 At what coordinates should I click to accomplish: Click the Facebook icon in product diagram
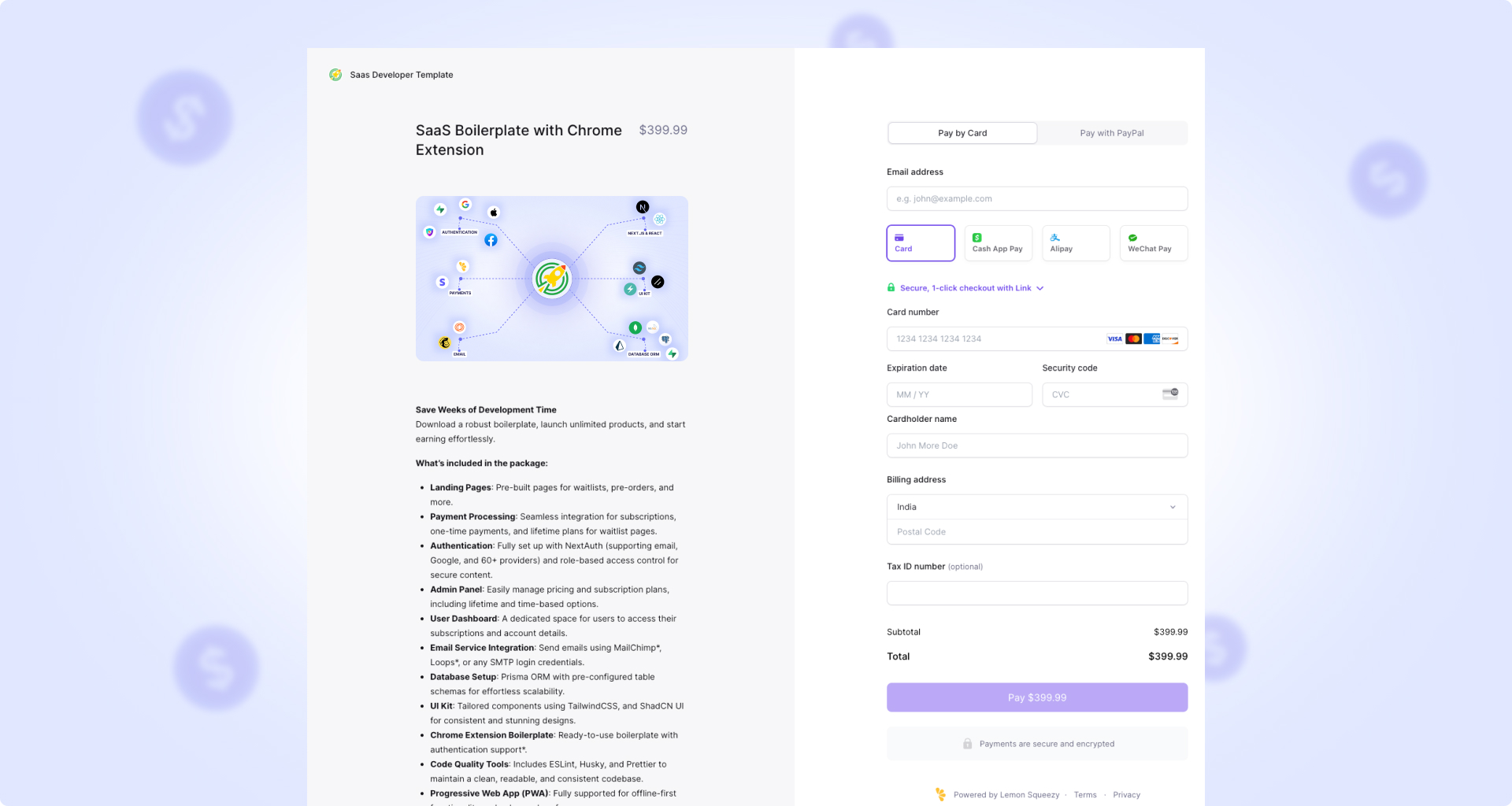(x=491, y=240)
